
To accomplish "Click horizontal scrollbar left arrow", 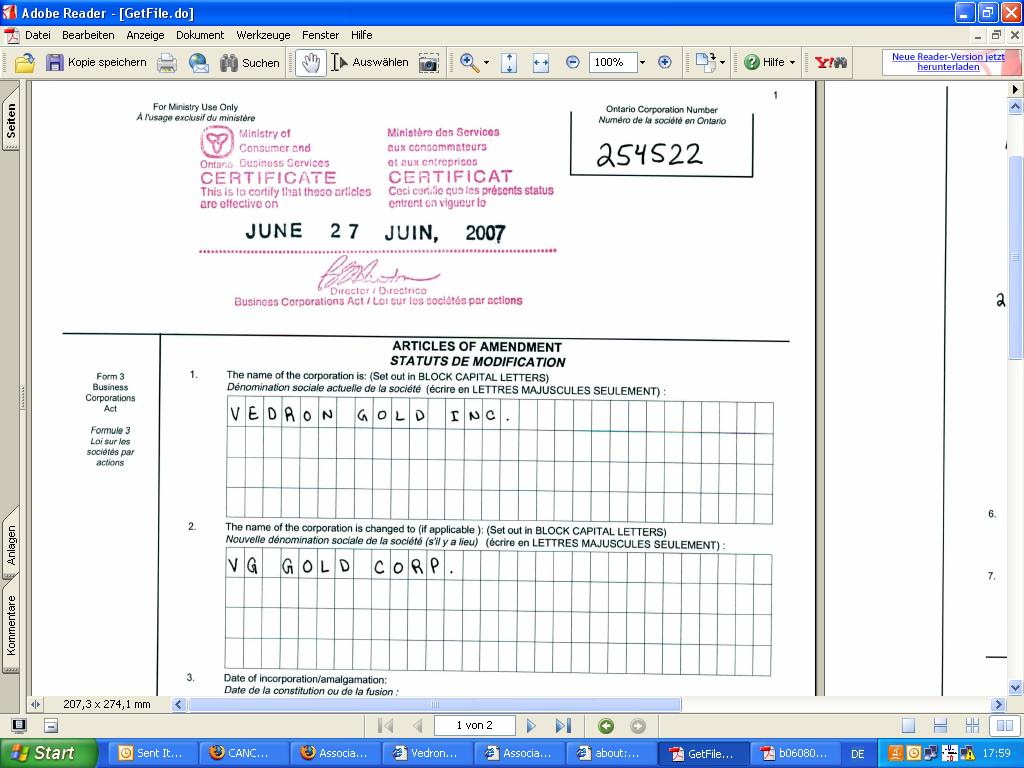I will pyautogui.click(x=179, y=705).
